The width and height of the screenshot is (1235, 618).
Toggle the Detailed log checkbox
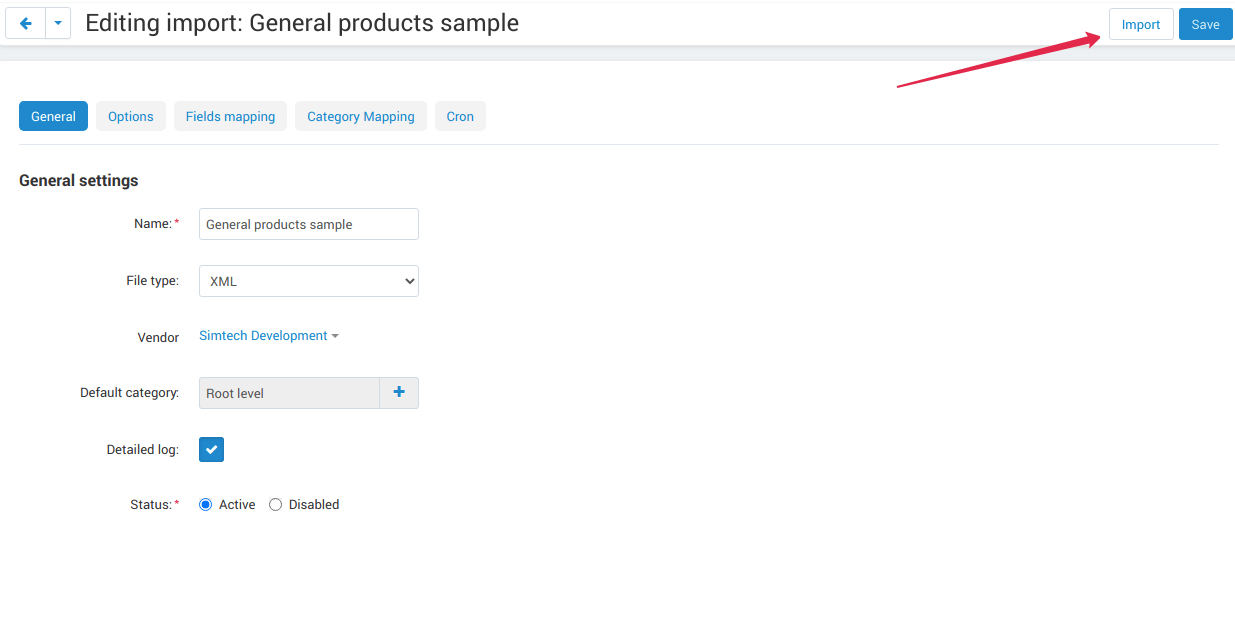211,450
